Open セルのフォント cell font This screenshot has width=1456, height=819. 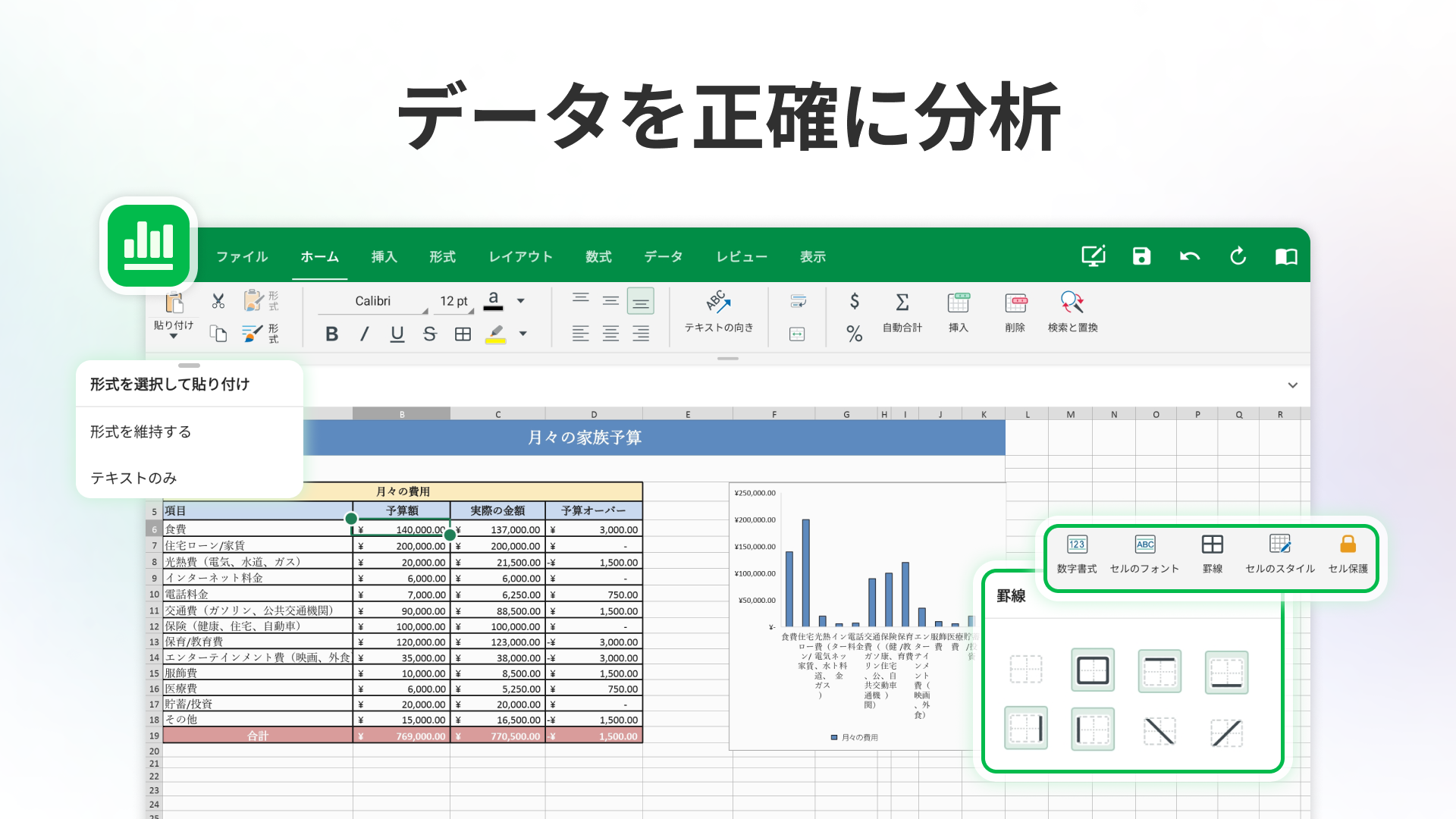point(1145,554)
